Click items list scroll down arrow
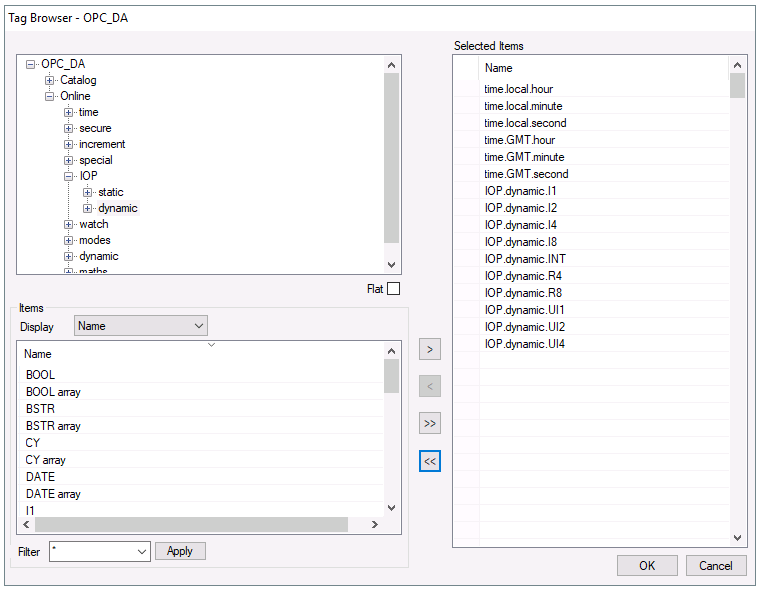Screen dimensions: 760x589 point(392,508)
